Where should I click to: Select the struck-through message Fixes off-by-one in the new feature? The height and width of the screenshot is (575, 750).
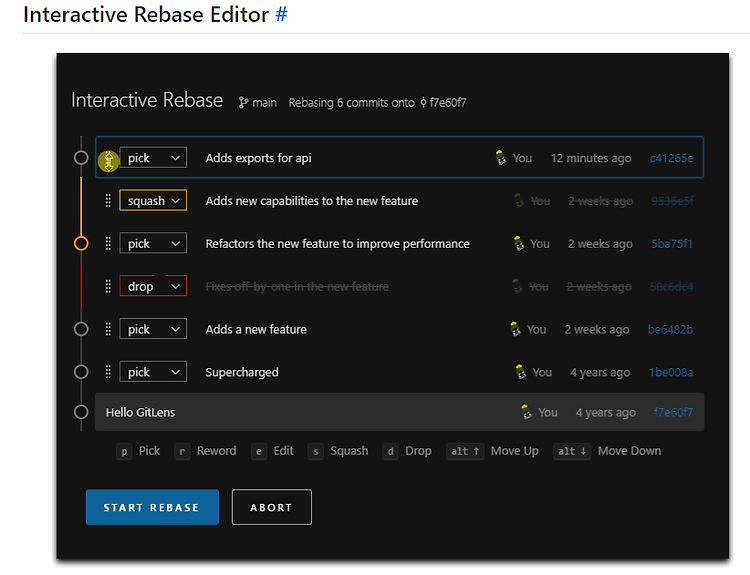[297, 287]
